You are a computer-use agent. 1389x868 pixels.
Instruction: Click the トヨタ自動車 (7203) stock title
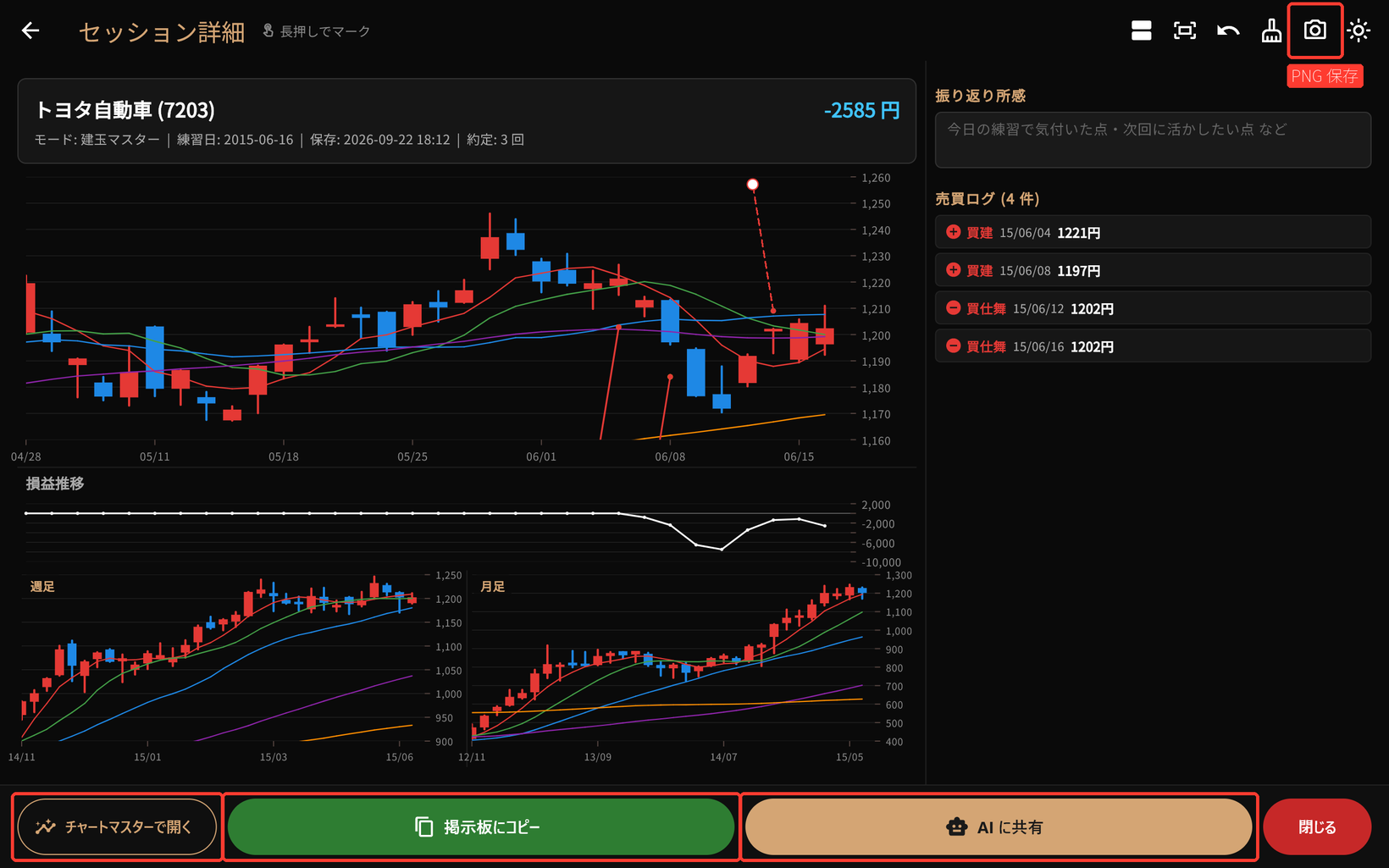click(125, 110)
